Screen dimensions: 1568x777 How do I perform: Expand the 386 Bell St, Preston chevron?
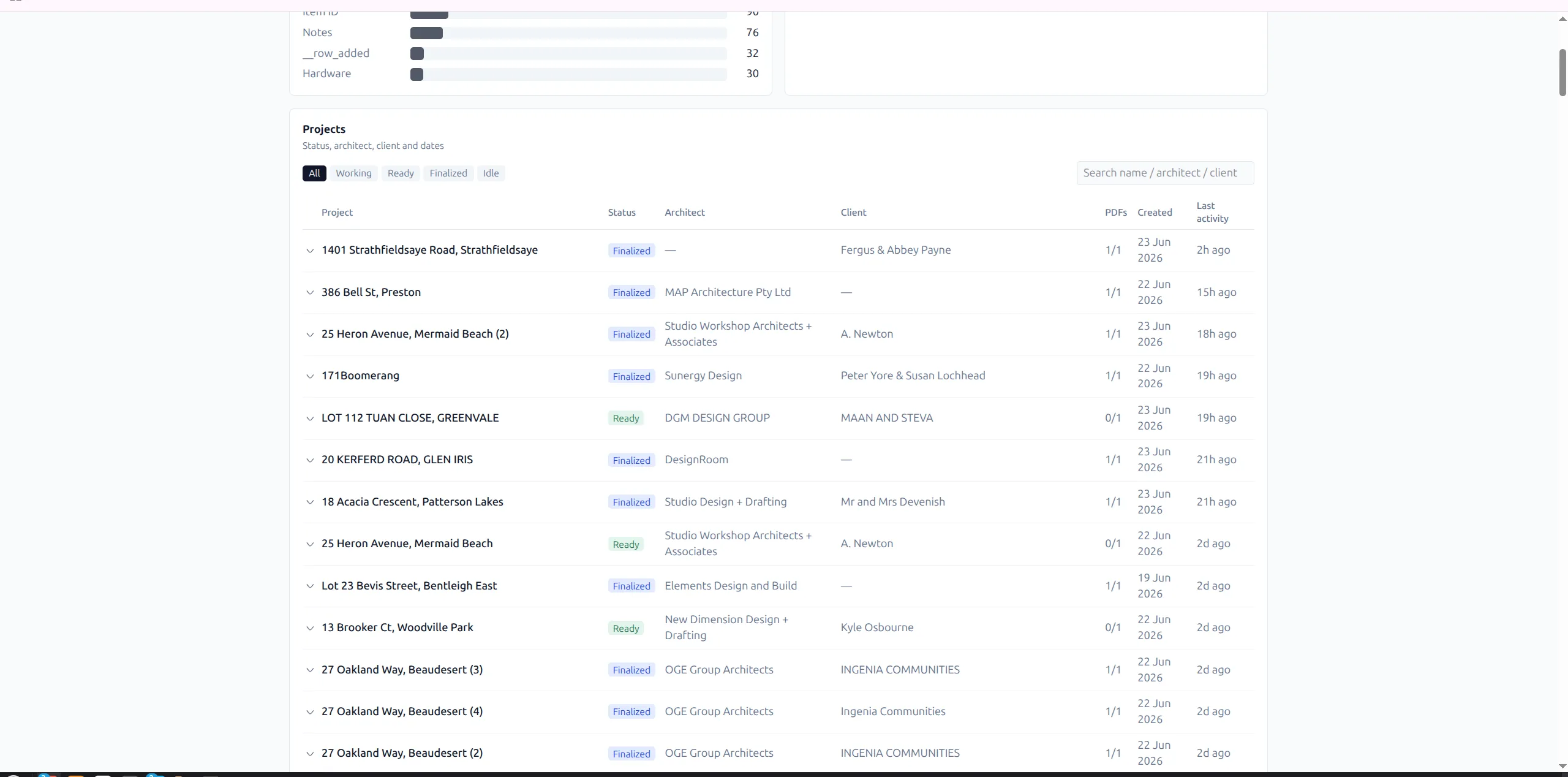[310, 292]
